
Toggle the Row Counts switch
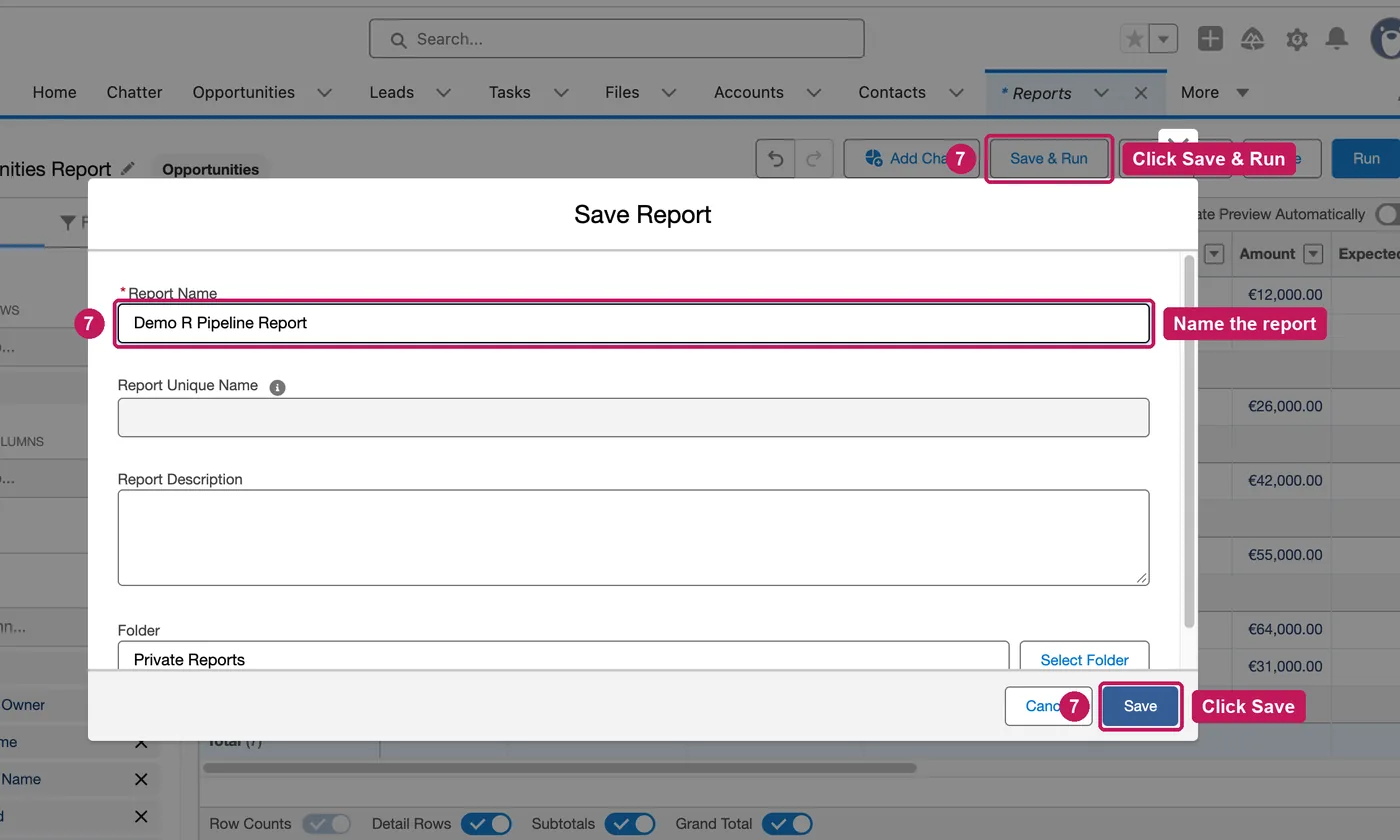click(327, 824)
